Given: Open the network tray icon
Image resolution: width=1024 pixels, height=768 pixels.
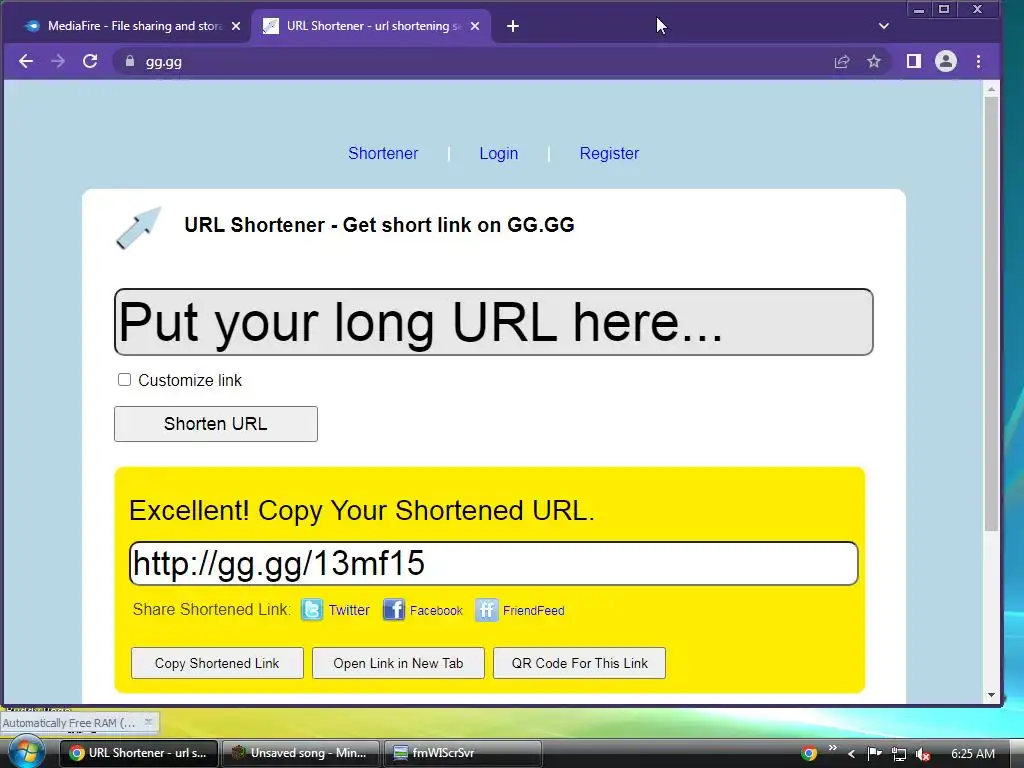Looking at the screenshot, I should coord(899,754).
